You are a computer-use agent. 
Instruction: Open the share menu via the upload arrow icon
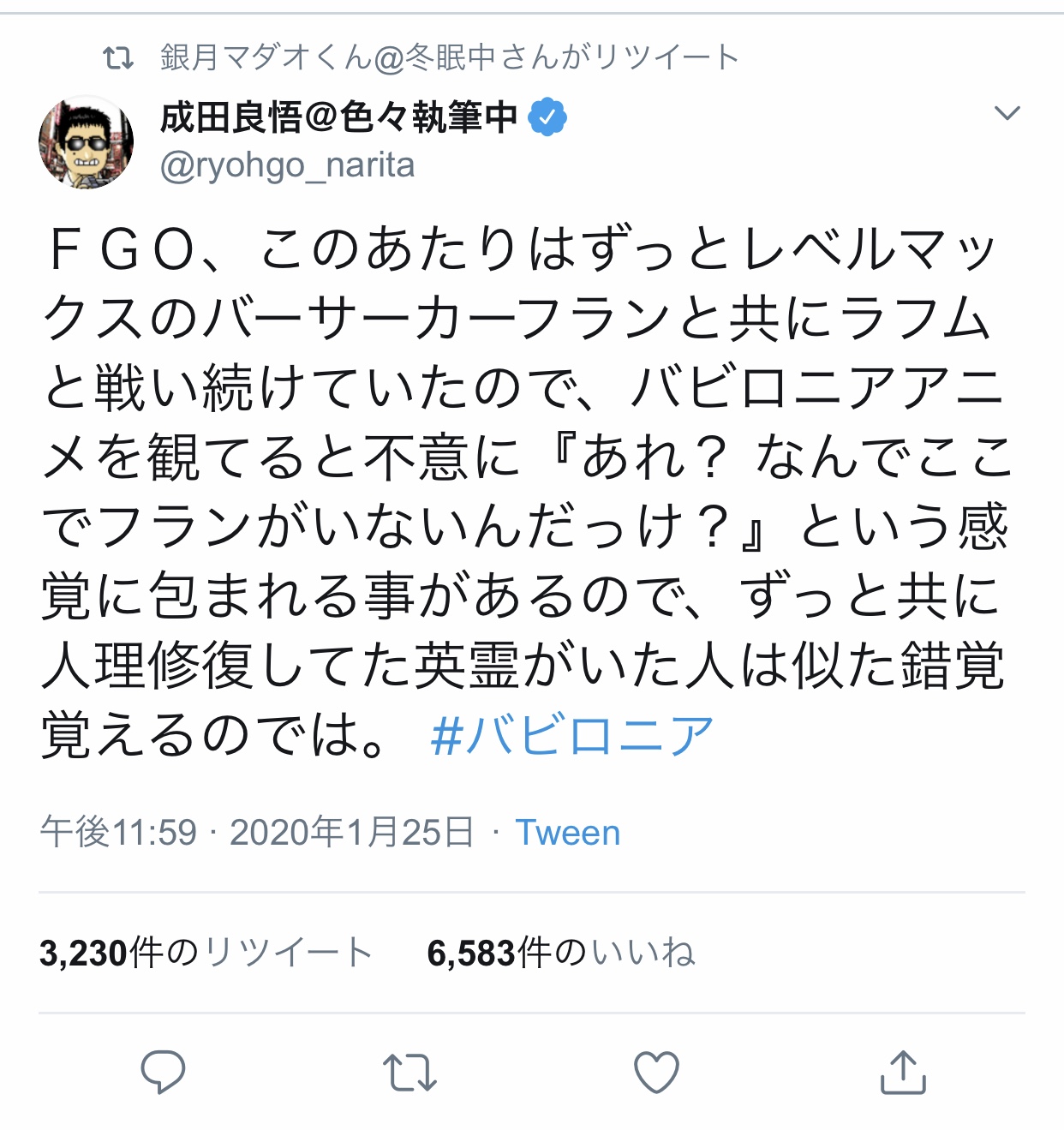903,1072
